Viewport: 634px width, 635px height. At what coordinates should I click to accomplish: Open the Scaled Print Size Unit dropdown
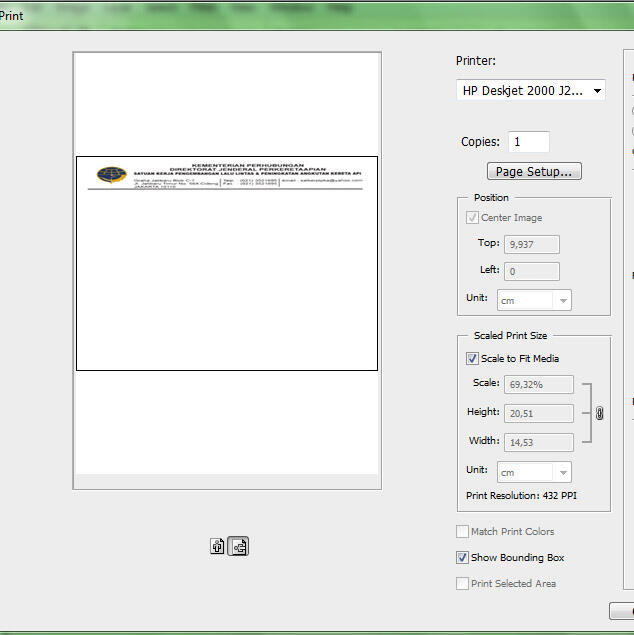tap(534, 472)
